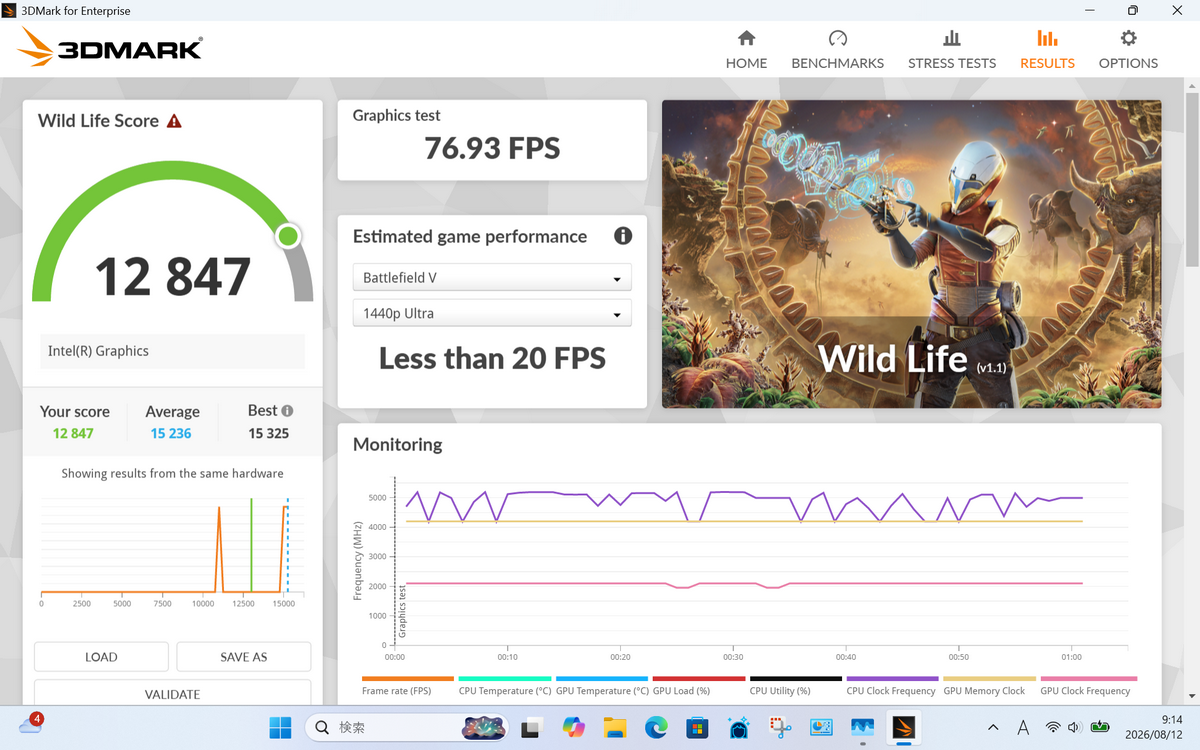Open the HOME tab
Screen dimensions: 1200x750
coord(746,50)
